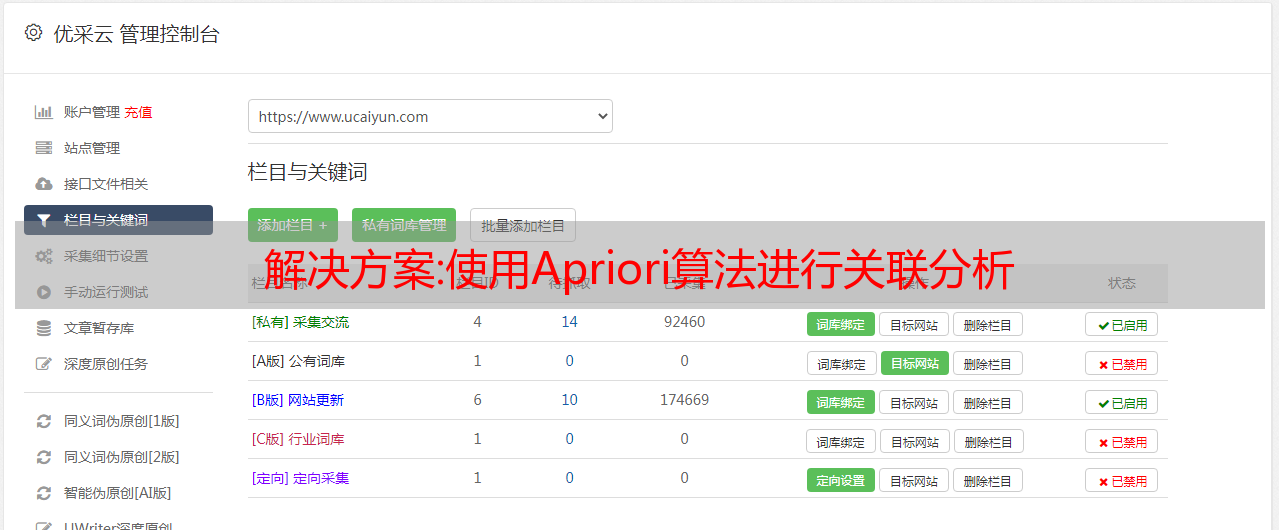Click the refresh icon for 同义词伪原创[2版]

[43, 457]
